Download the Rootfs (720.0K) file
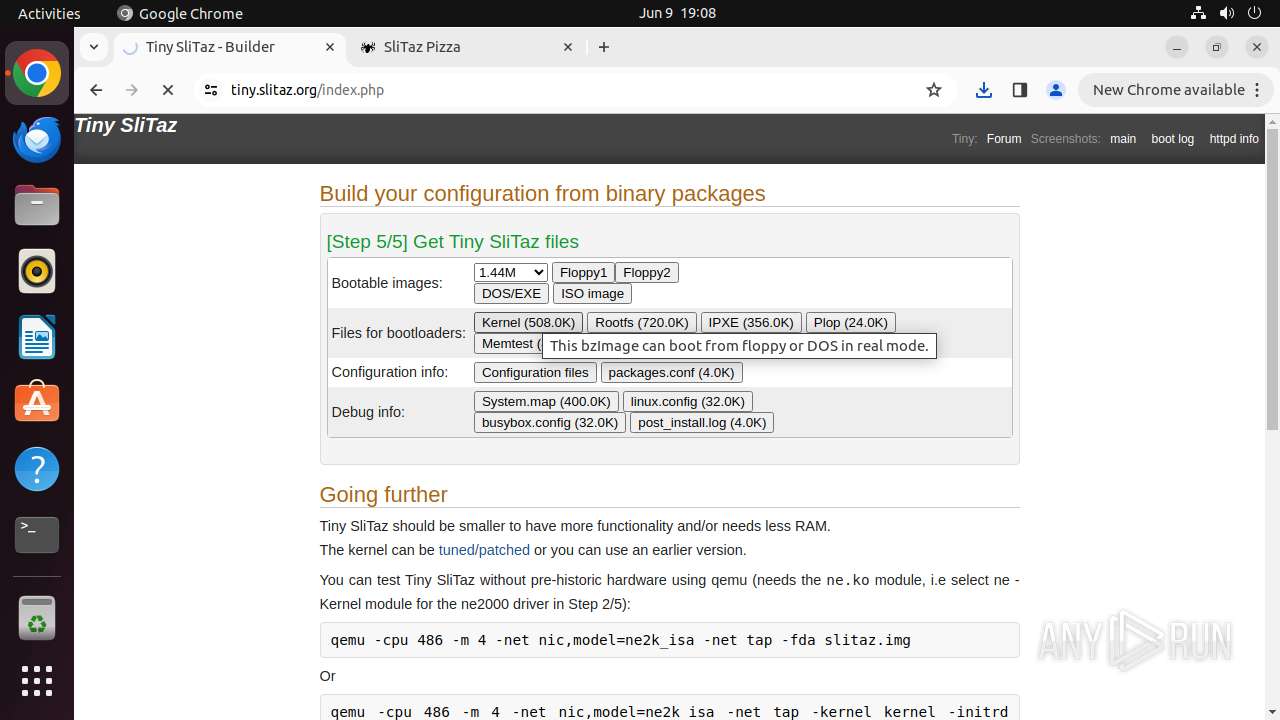Screen dimensions: 1280x720 (x=642, y=322)
